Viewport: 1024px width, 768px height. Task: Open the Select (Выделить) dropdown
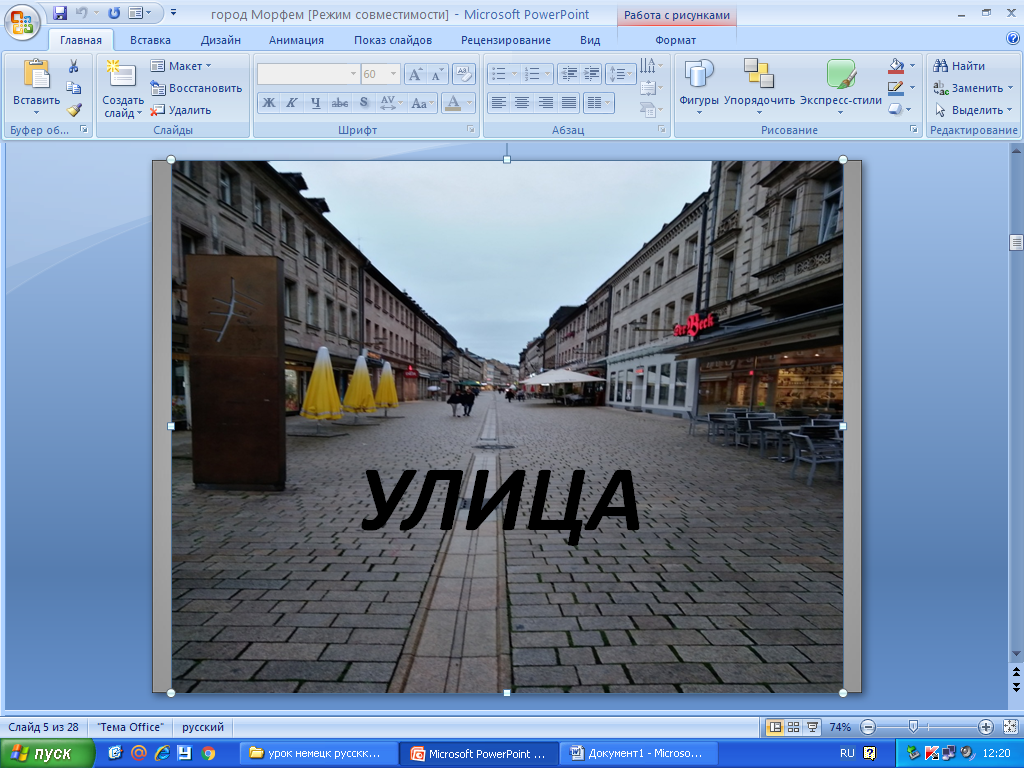click(x=1009, y=110)
